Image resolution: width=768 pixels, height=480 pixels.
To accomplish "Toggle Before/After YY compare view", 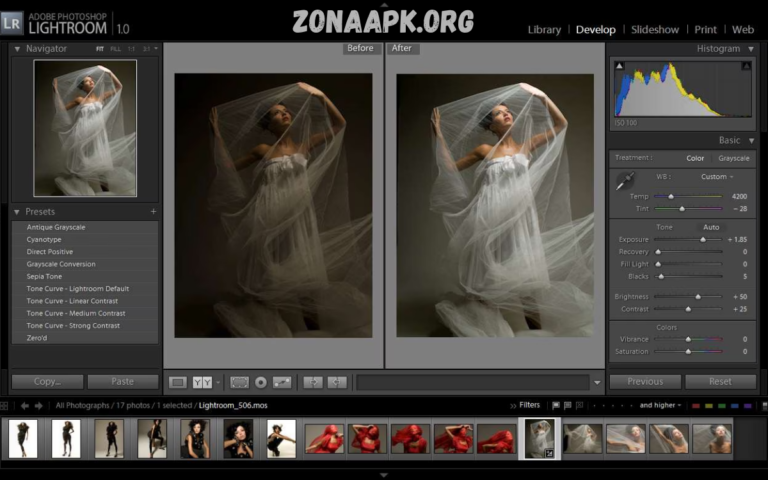I will pos(202,382).
